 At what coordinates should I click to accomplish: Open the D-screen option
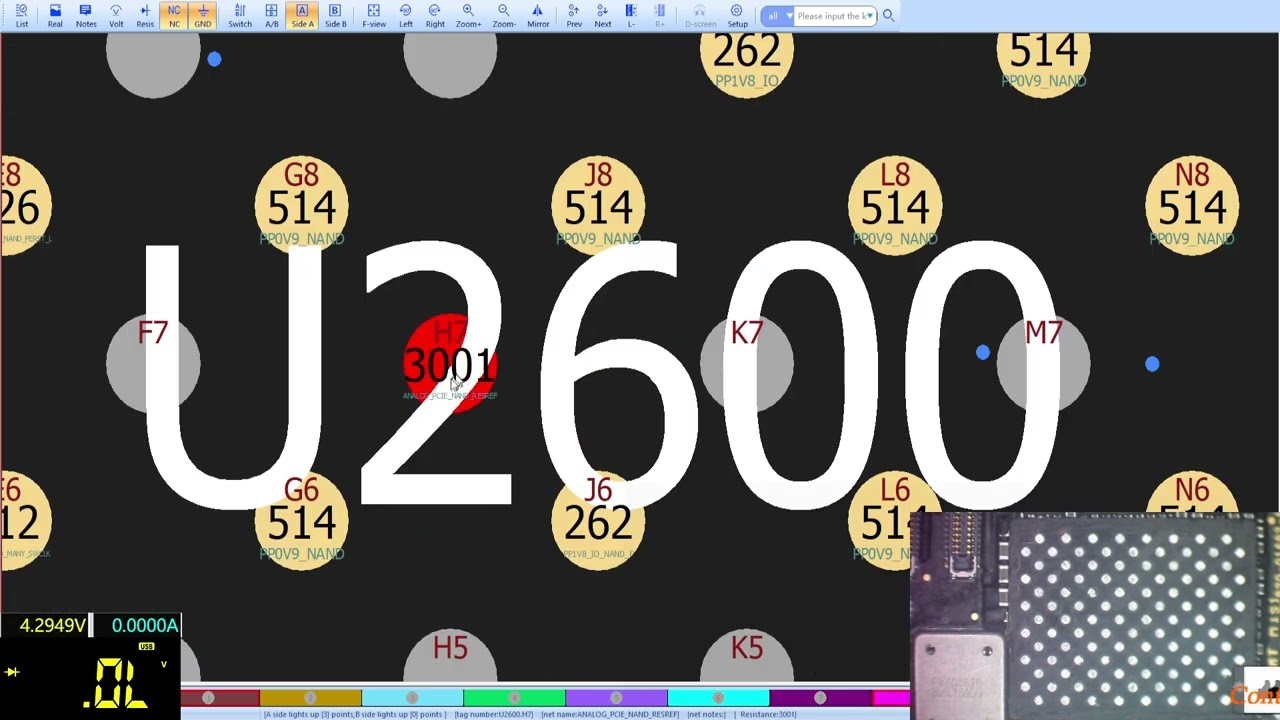coord(700,15)
